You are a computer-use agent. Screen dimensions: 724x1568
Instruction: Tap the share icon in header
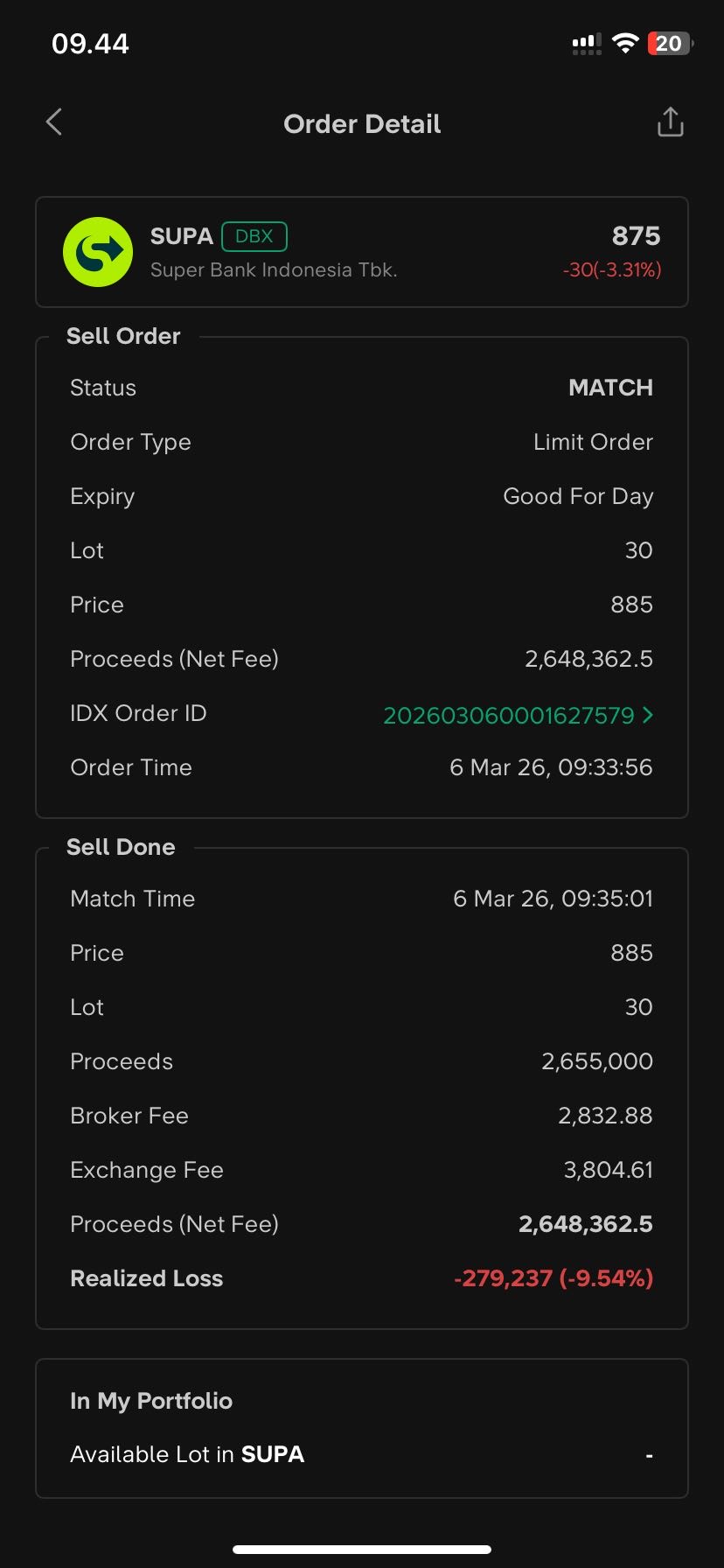tap(670, 122)
